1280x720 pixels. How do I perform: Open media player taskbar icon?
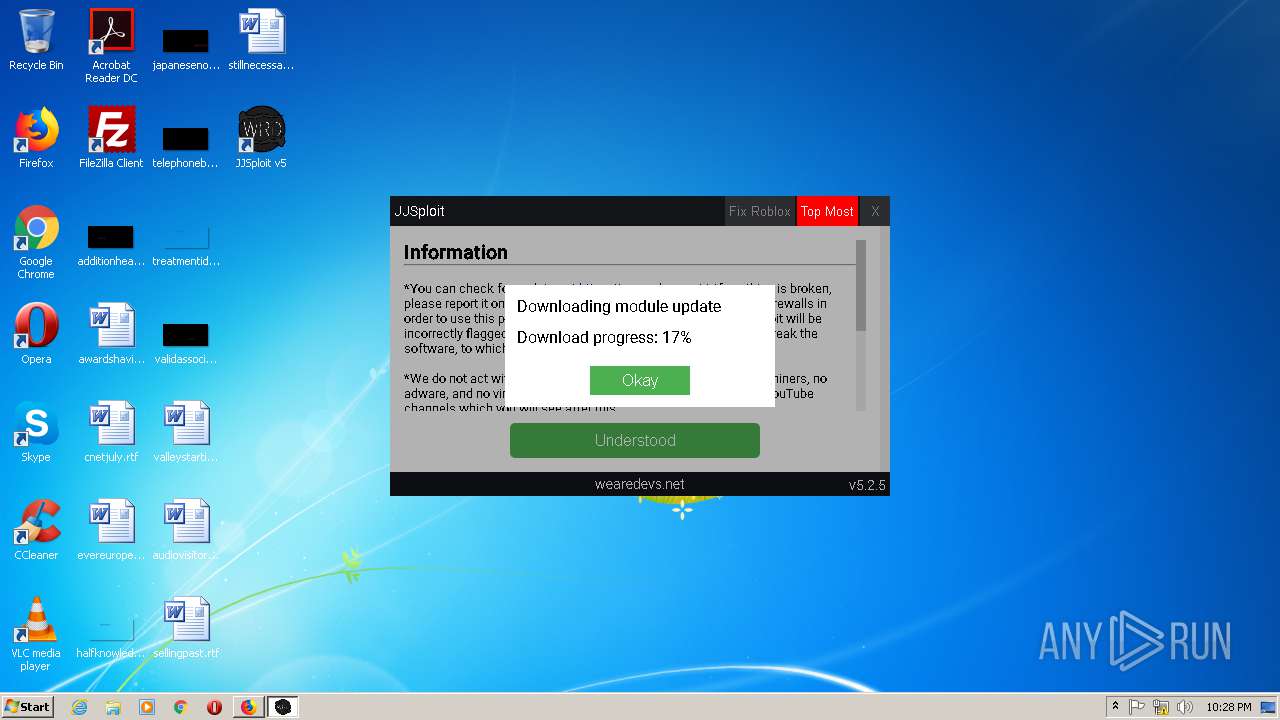coord(147,707)
